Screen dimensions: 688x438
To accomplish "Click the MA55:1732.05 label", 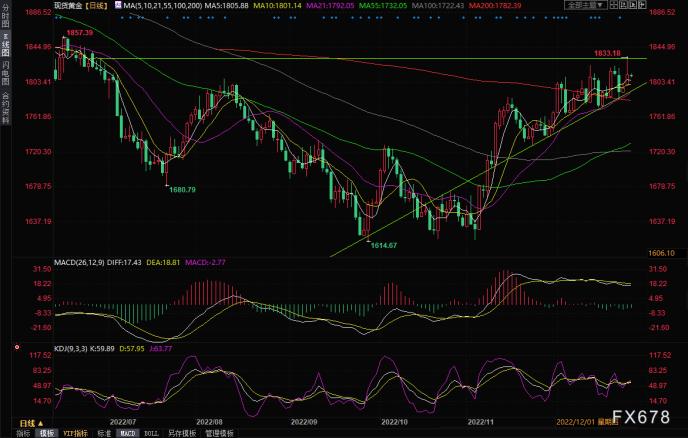I will click(383, 6).
